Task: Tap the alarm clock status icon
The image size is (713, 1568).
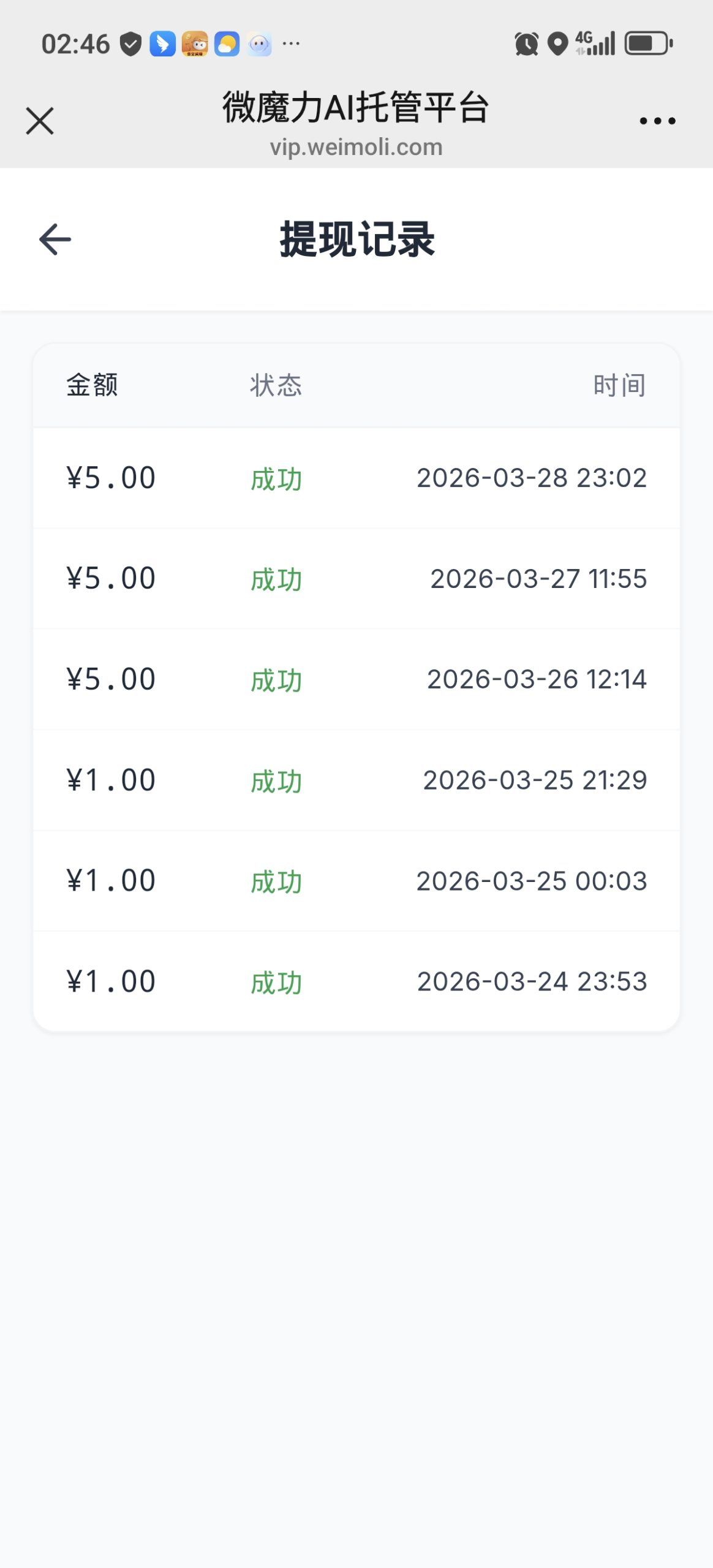Action: click(526, 44)
